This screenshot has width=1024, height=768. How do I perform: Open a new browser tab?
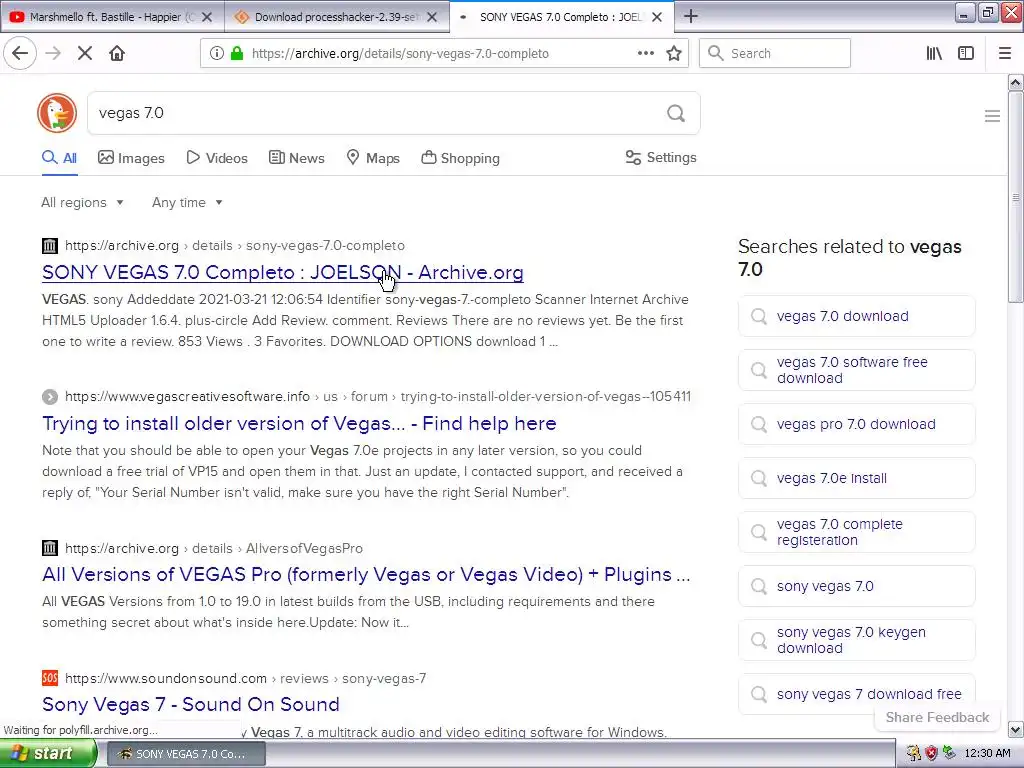pos(691,17)
